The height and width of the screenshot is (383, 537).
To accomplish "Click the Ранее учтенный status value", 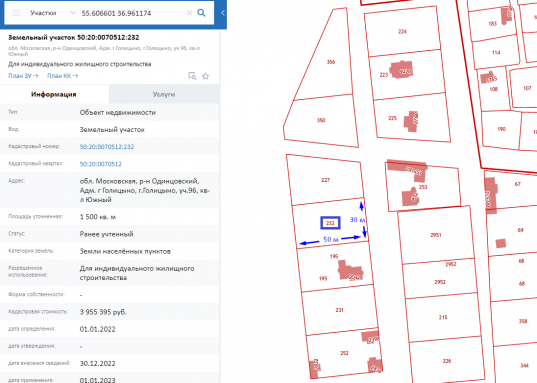I will coord(107,234).
